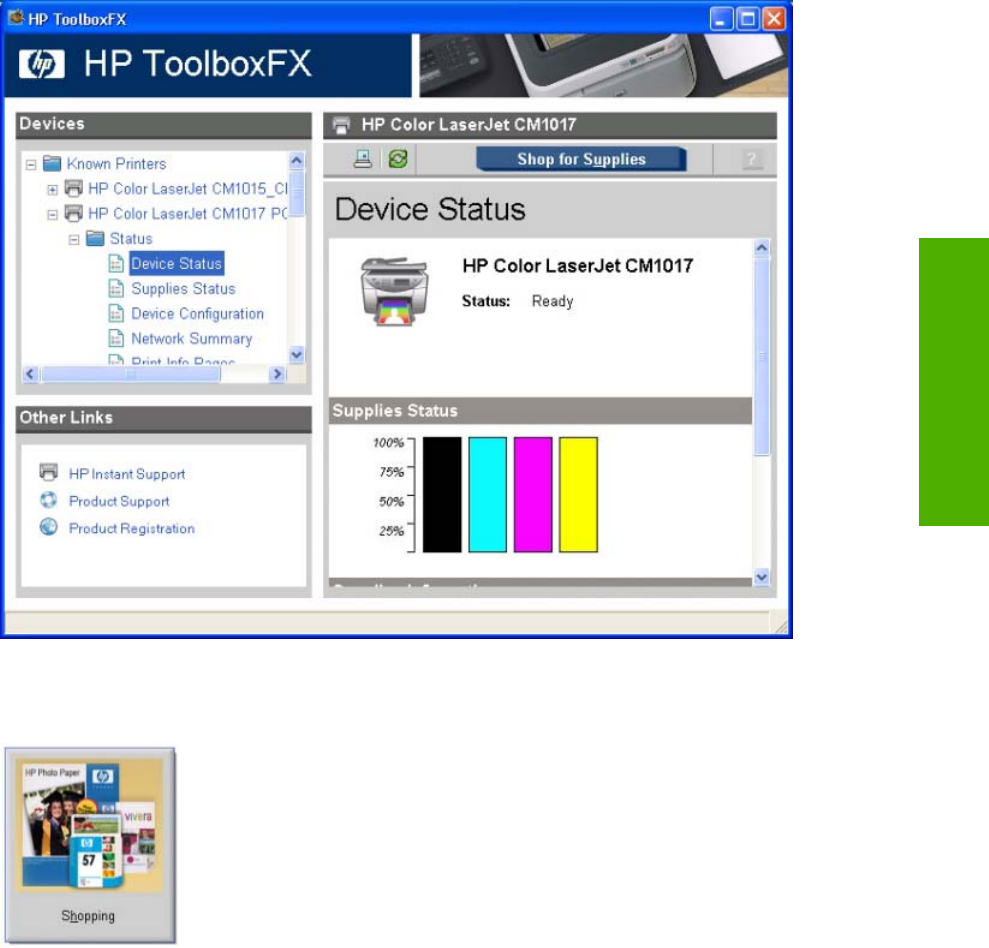The height and width of the screenshot is (948, 989).
Task: Click the Network Summary page icon
Action: (116, 338)
